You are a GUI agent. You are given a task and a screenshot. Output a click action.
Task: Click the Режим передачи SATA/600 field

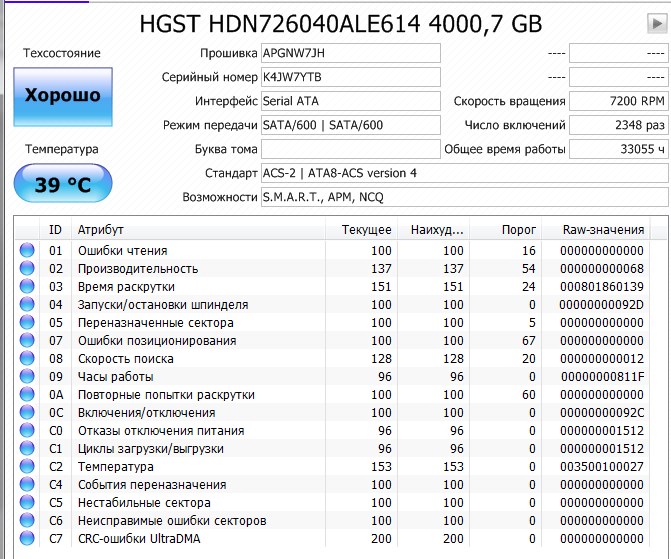point(350,125)
